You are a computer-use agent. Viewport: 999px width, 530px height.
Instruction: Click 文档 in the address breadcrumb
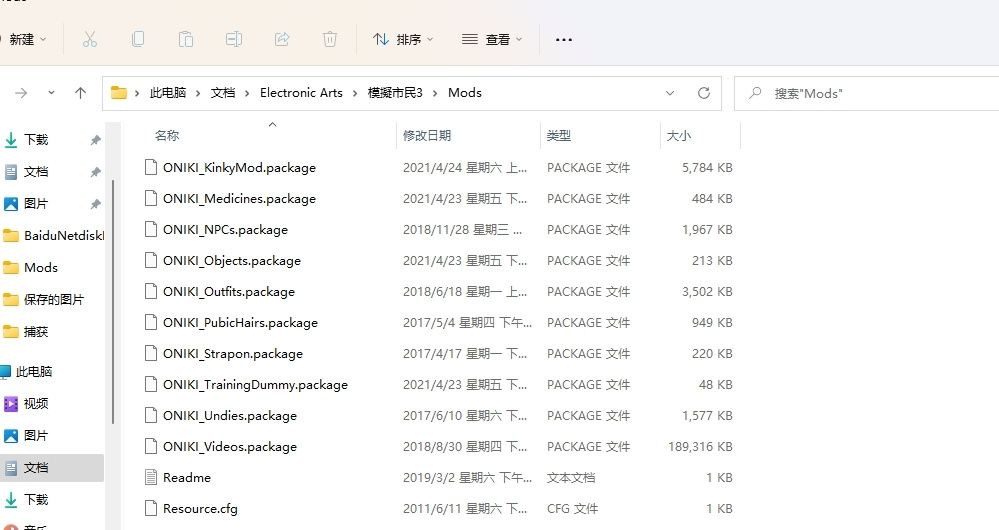pos(223,93)
